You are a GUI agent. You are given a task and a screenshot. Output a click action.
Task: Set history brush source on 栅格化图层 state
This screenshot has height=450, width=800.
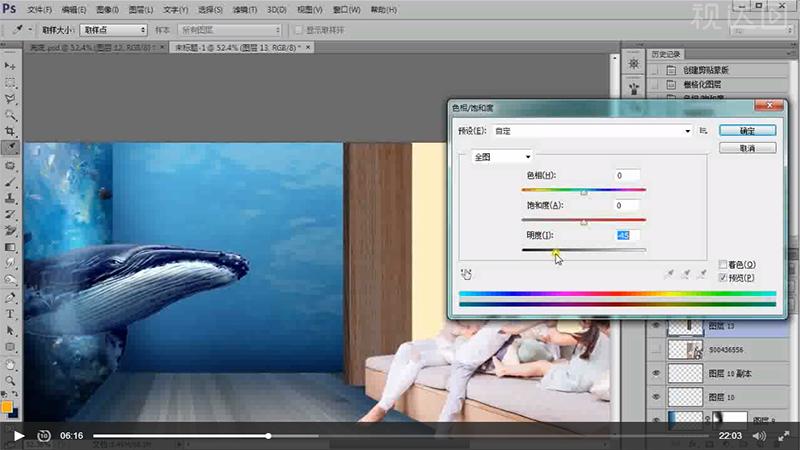pos(655,85)
